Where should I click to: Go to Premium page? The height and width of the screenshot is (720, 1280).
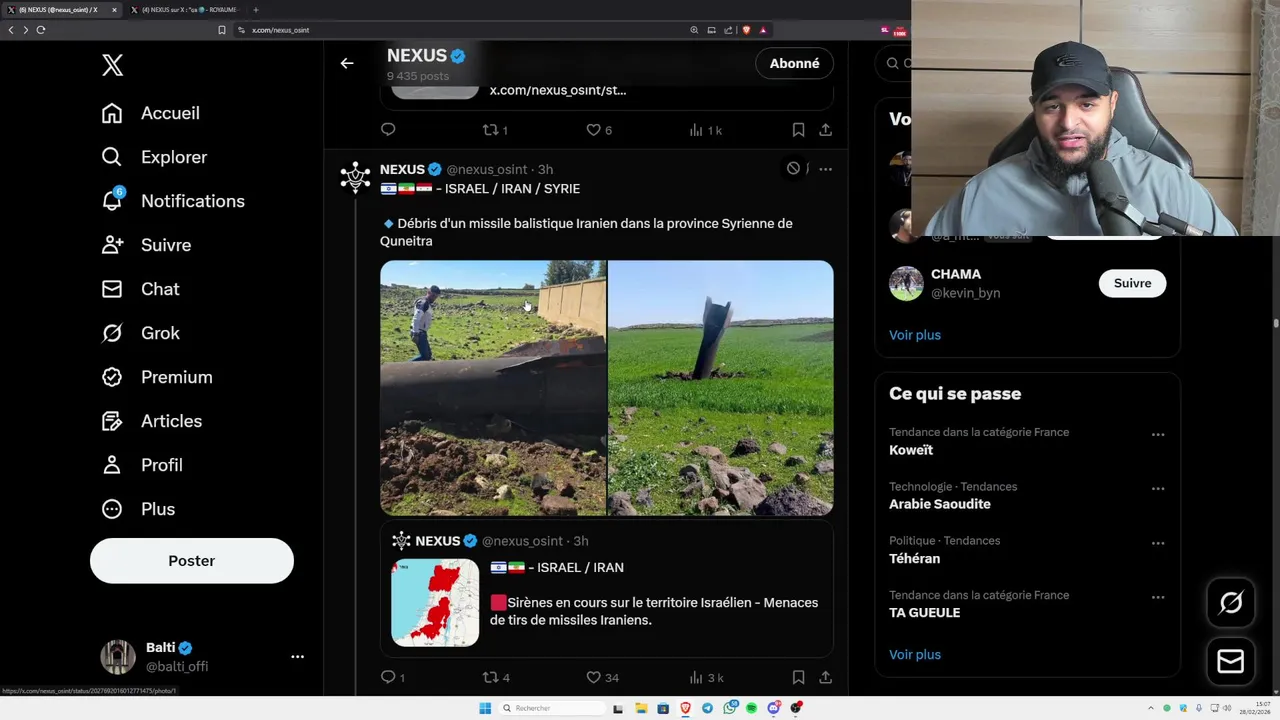(157, 377)
